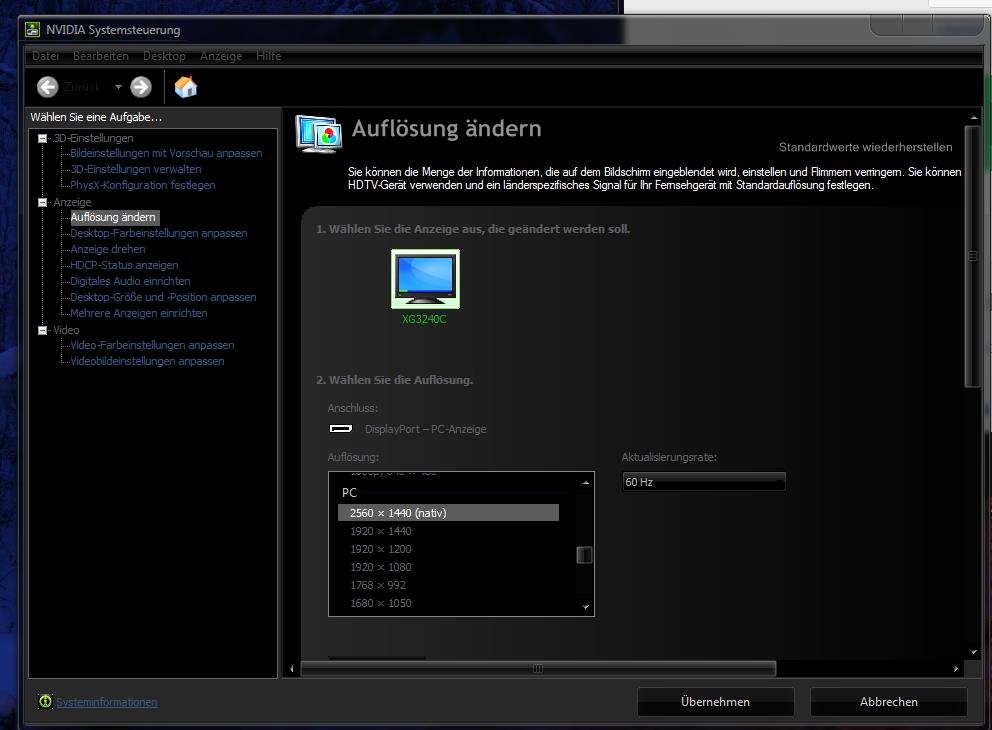Click Standardwerte wiederherstellen link
The height and width of the screenshot is (730, 992).
(x=865, y=147)
